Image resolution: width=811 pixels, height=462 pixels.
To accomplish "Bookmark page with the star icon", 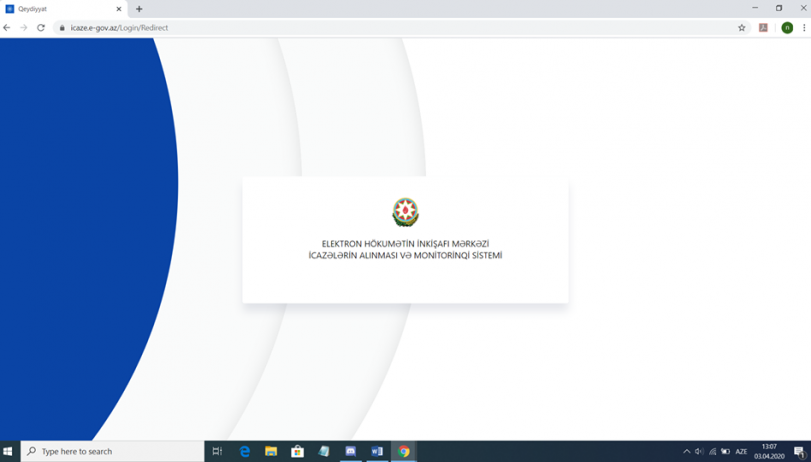I will click(x=742, y=28).
